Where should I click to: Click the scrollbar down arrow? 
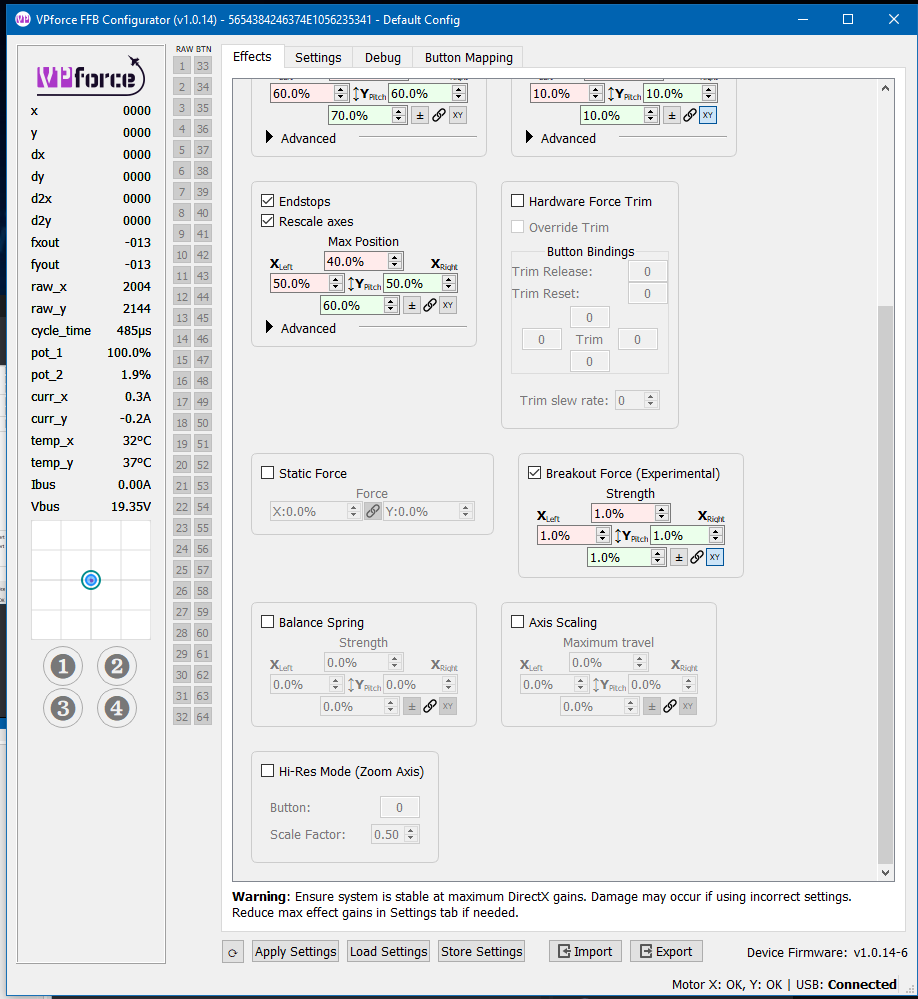point(885,872)
